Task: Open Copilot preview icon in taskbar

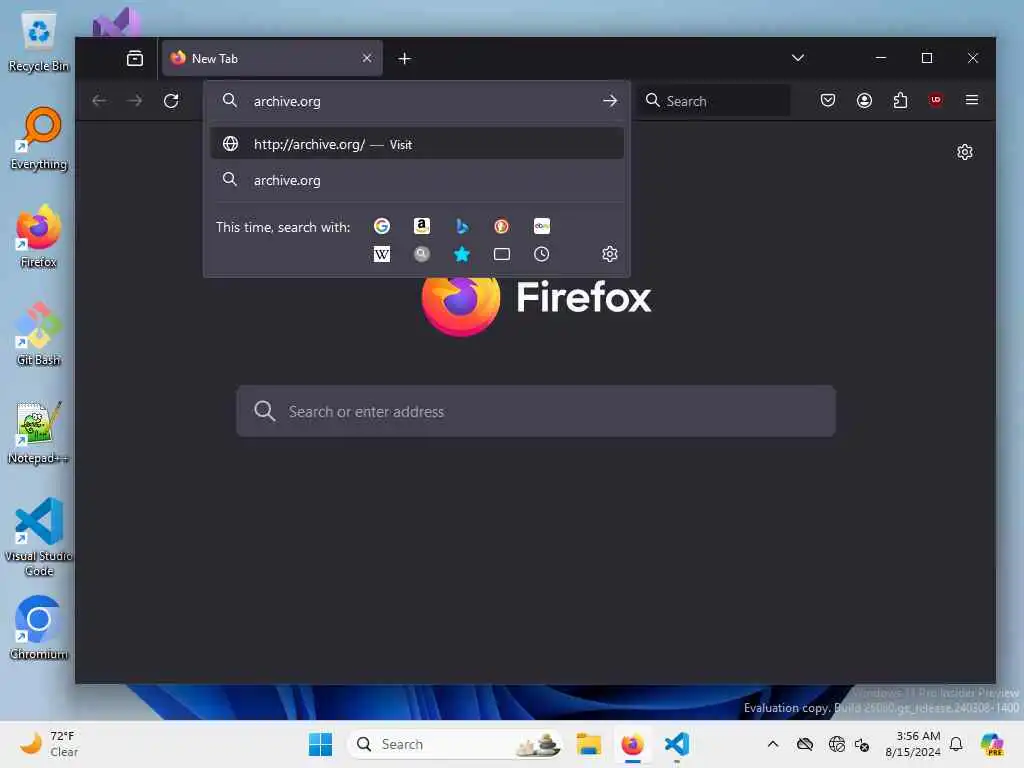Action: pos(992,744)
